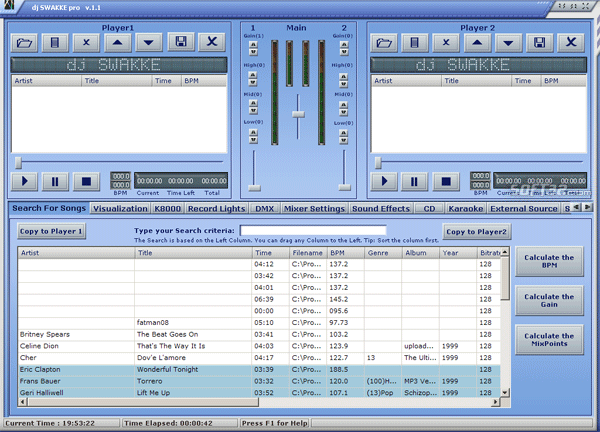Move track up in Player1 playlist
Screen dimensions: 600x432
point(117,42)
